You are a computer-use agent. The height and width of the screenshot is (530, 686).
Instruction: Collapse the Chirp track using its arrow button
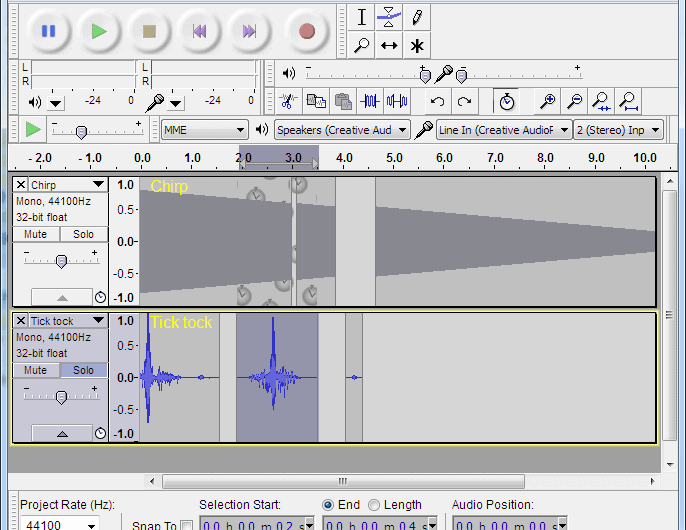coord(62,298)
